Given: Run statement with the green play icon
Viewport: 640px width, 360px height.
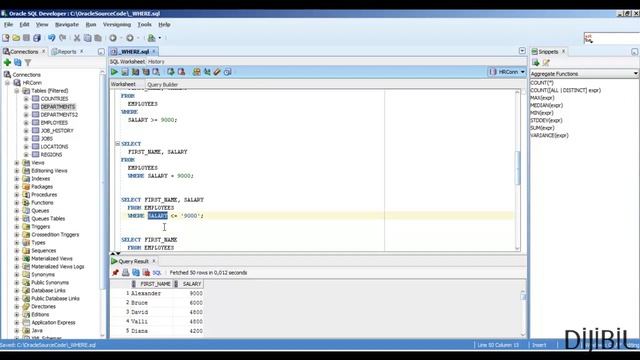Looking at the screenshot, I should click(114, 72).
